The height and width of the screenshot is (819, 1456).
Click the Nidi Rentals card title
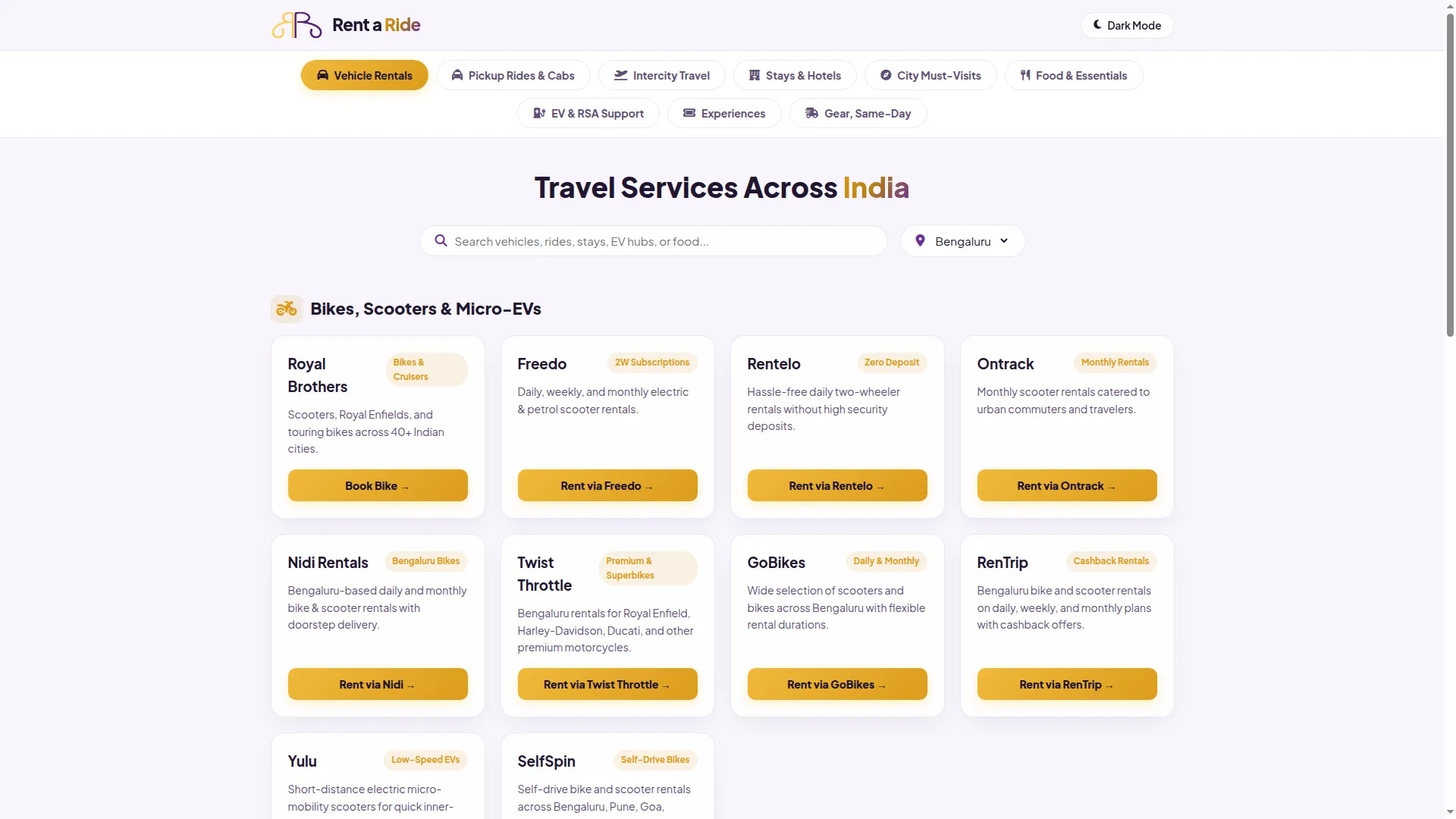tap(328, 563)
